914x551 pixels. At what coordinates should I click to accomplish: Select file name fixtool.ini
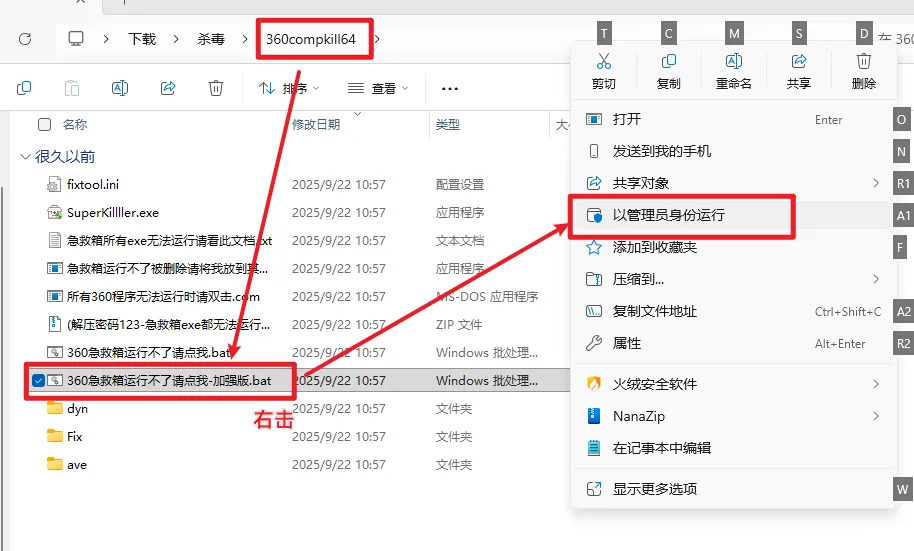pos(93,185)
